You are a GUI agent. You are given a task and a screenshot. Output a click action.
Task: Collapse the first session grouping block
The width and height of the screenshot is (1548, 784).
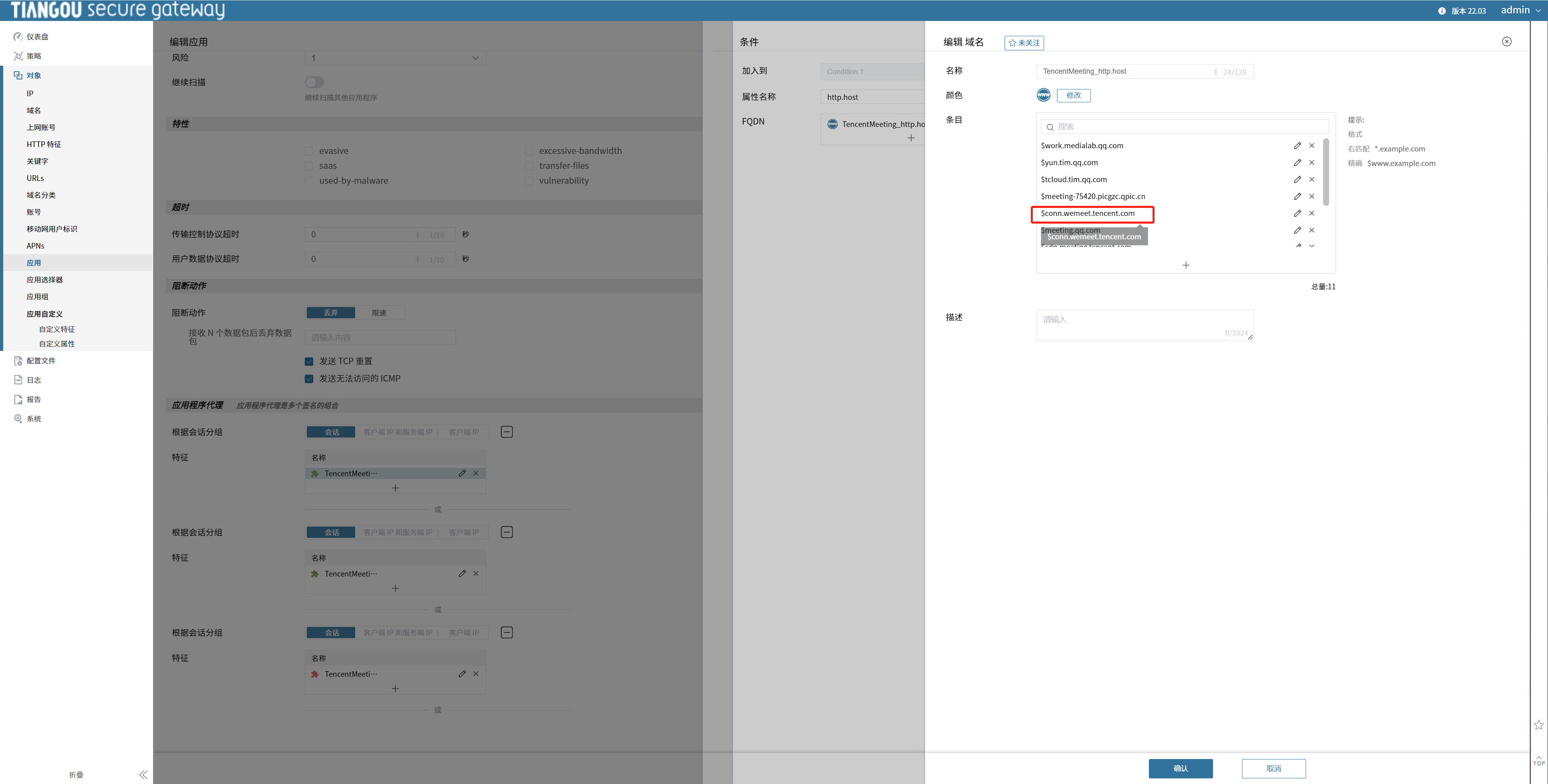(507, 432)
